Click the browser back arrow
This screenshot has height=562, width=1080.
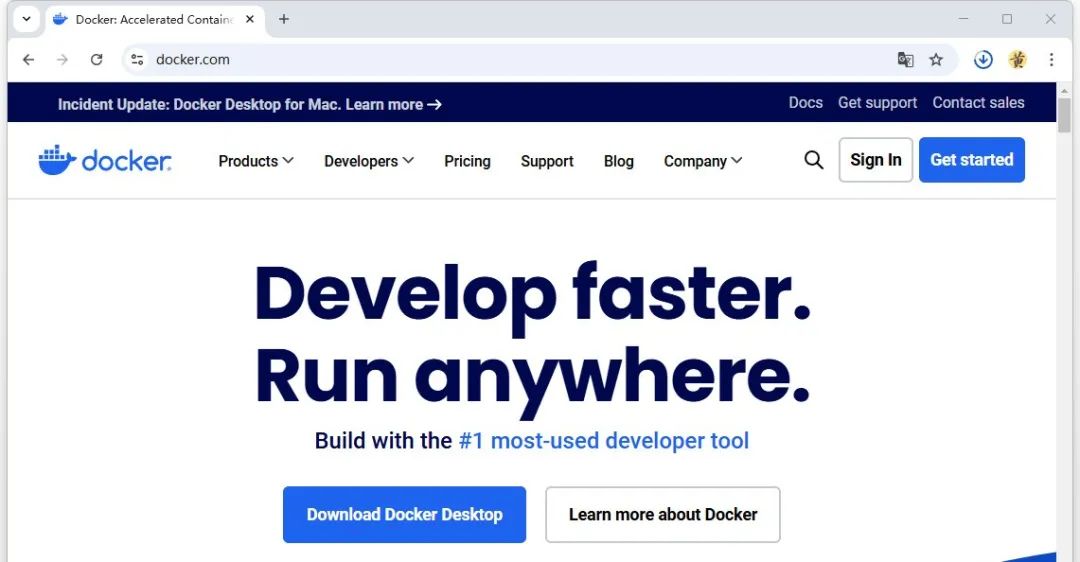tap(28, 60)
